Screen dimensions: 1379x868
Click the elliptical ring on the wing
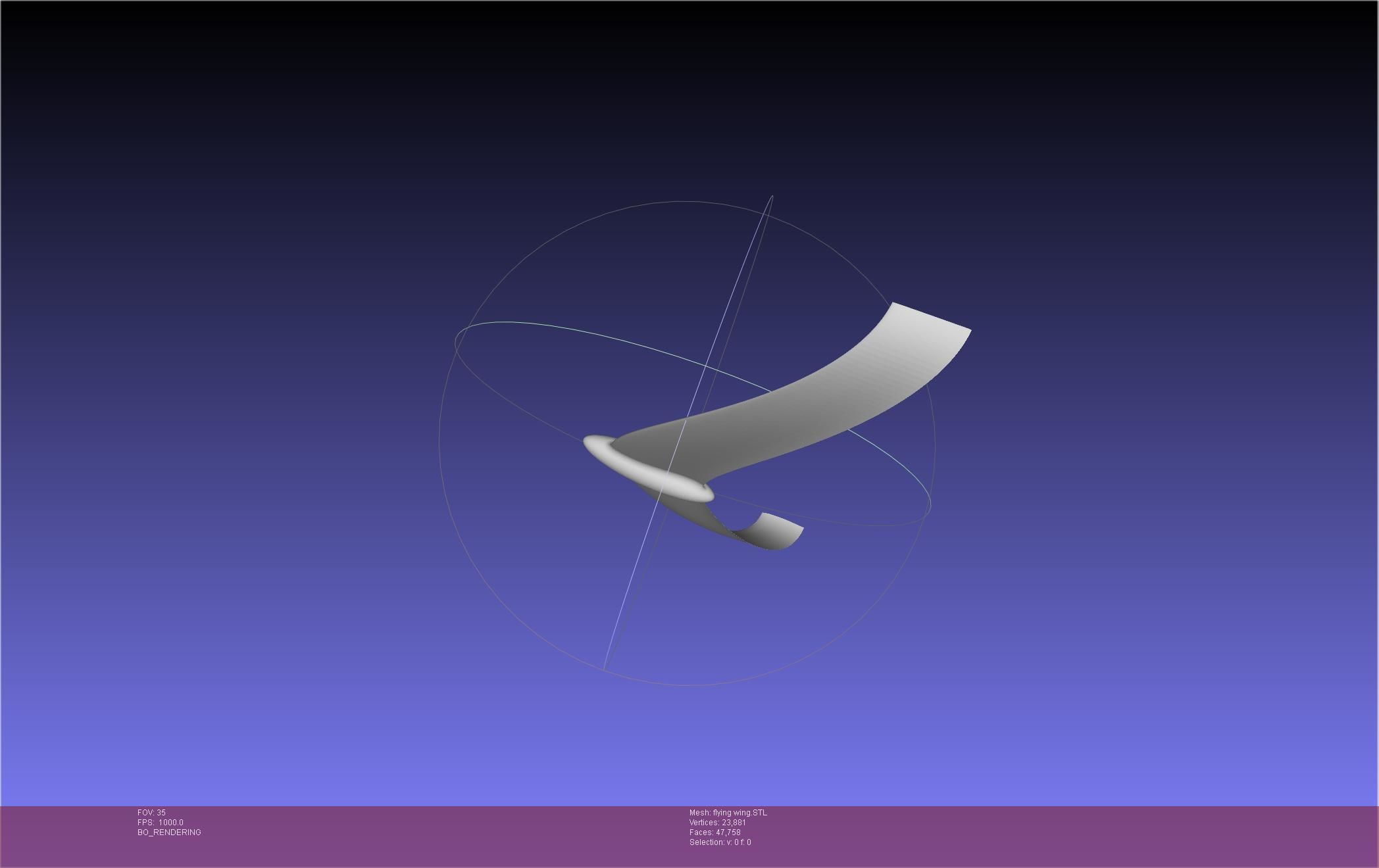(x=648, y=468)
